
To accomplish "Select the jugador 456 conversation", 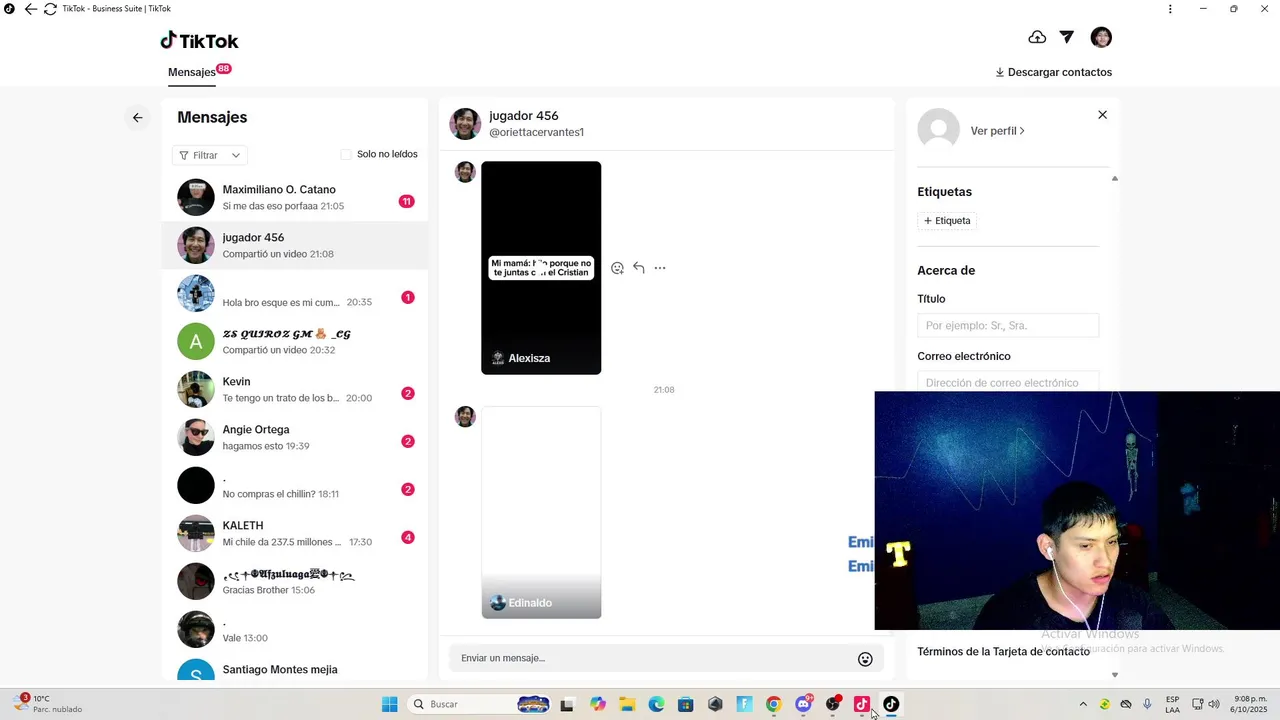I will coord(295,245).
